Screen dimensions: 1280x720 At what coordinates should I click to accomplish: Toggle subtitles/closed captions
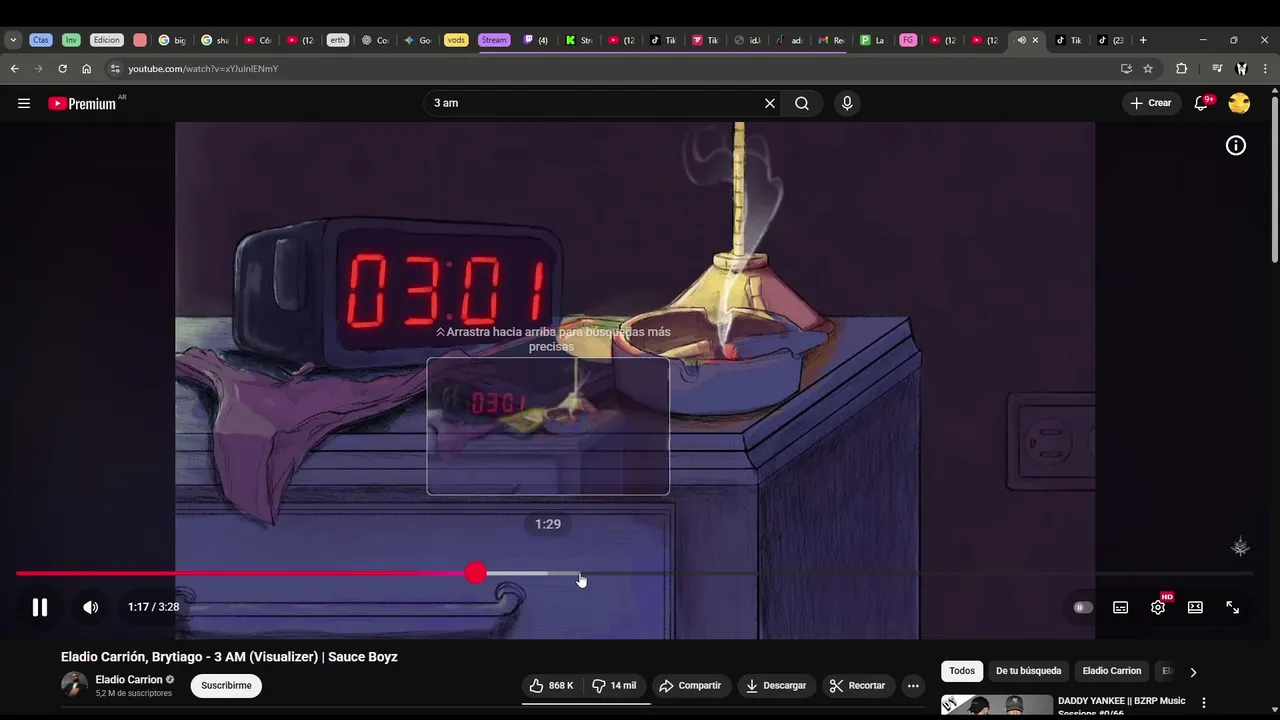tap(1121, 607)
